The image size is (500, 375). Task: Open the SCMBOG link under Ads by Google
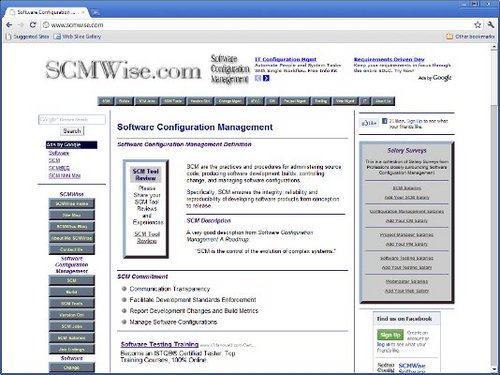point(59,168)
